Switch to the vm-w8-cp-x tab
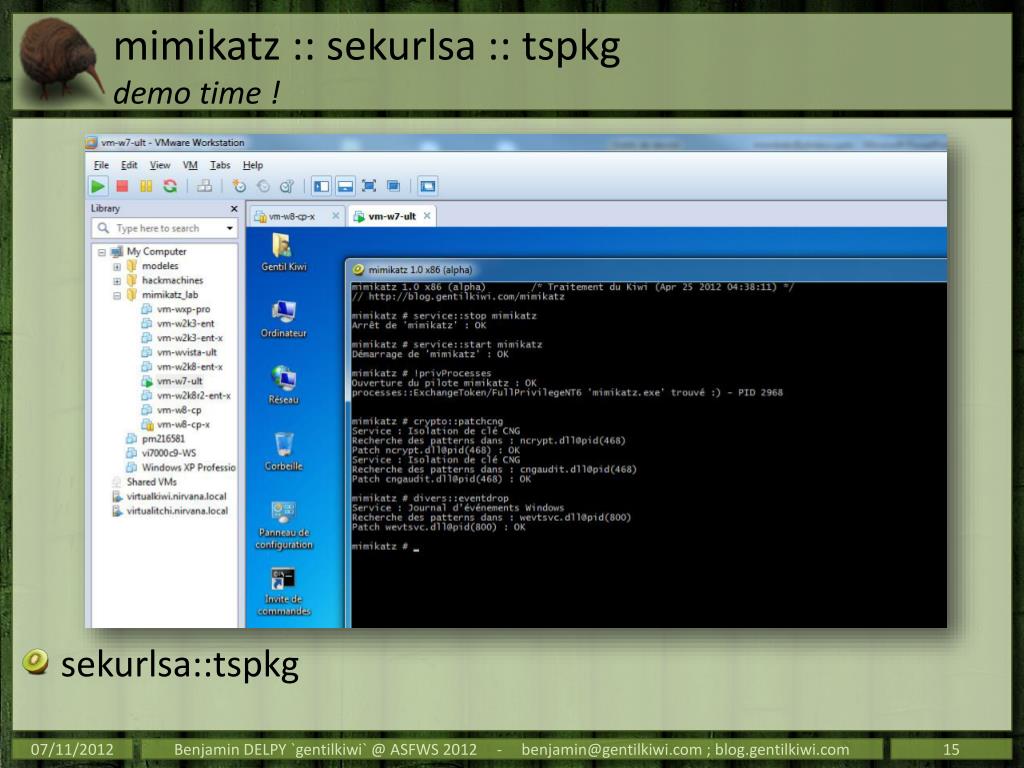The image size is (1024, 768). tap(291, 216)
